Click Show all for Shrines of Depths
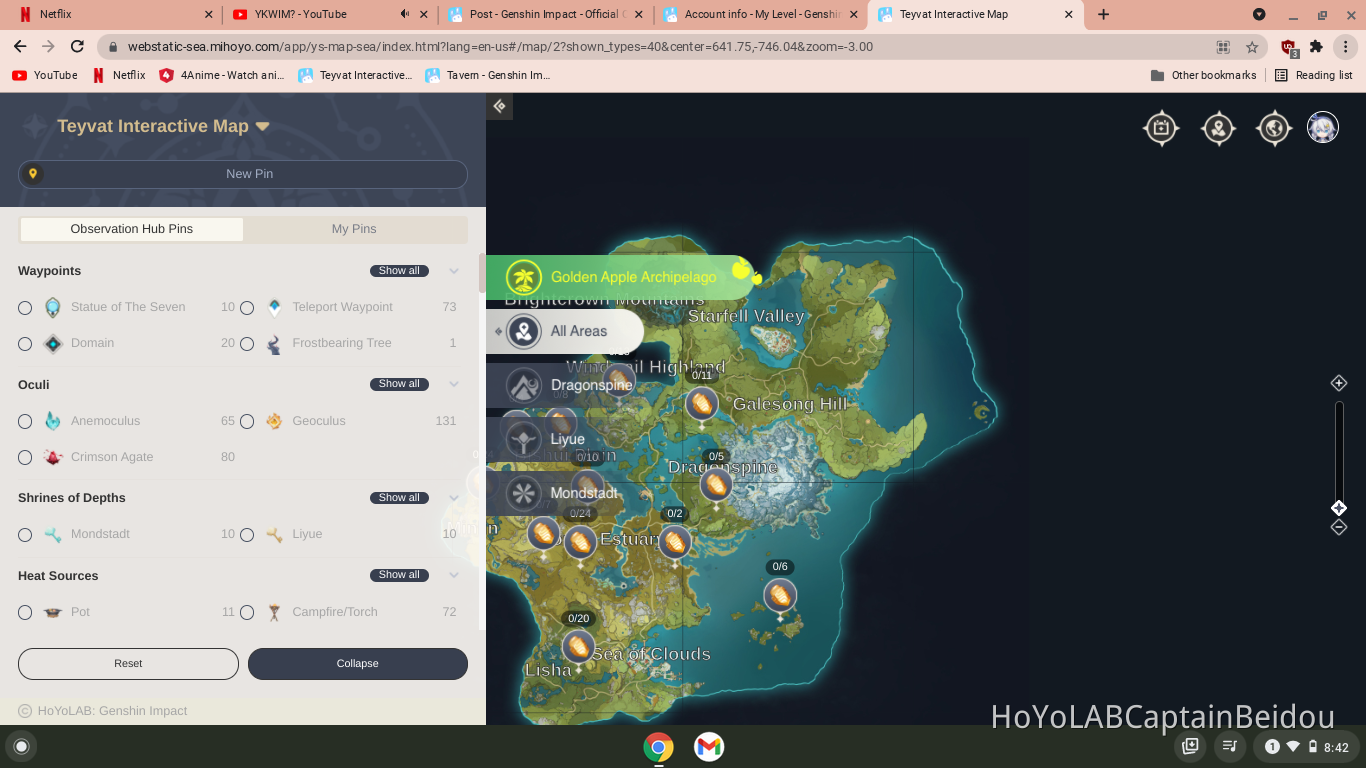The height and width of the screenshot is (768, 1366). (399, 497)
